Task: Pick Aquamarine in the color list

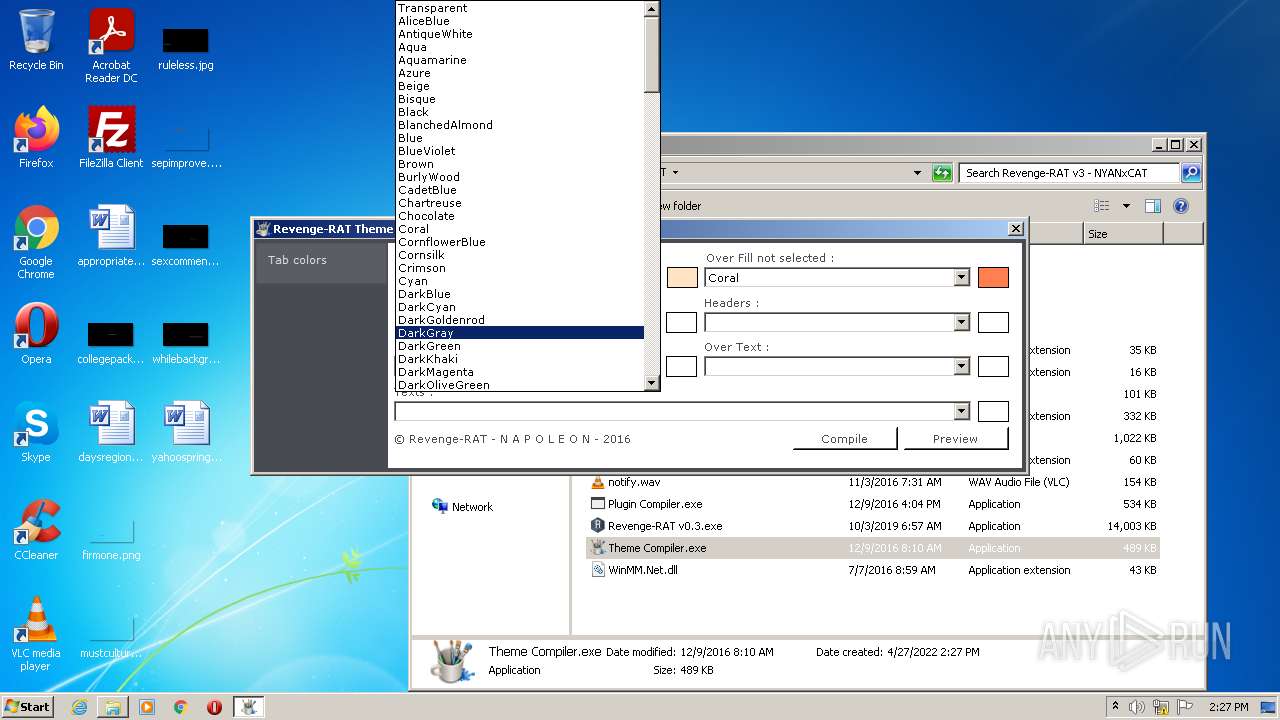Action: [520, 60]
